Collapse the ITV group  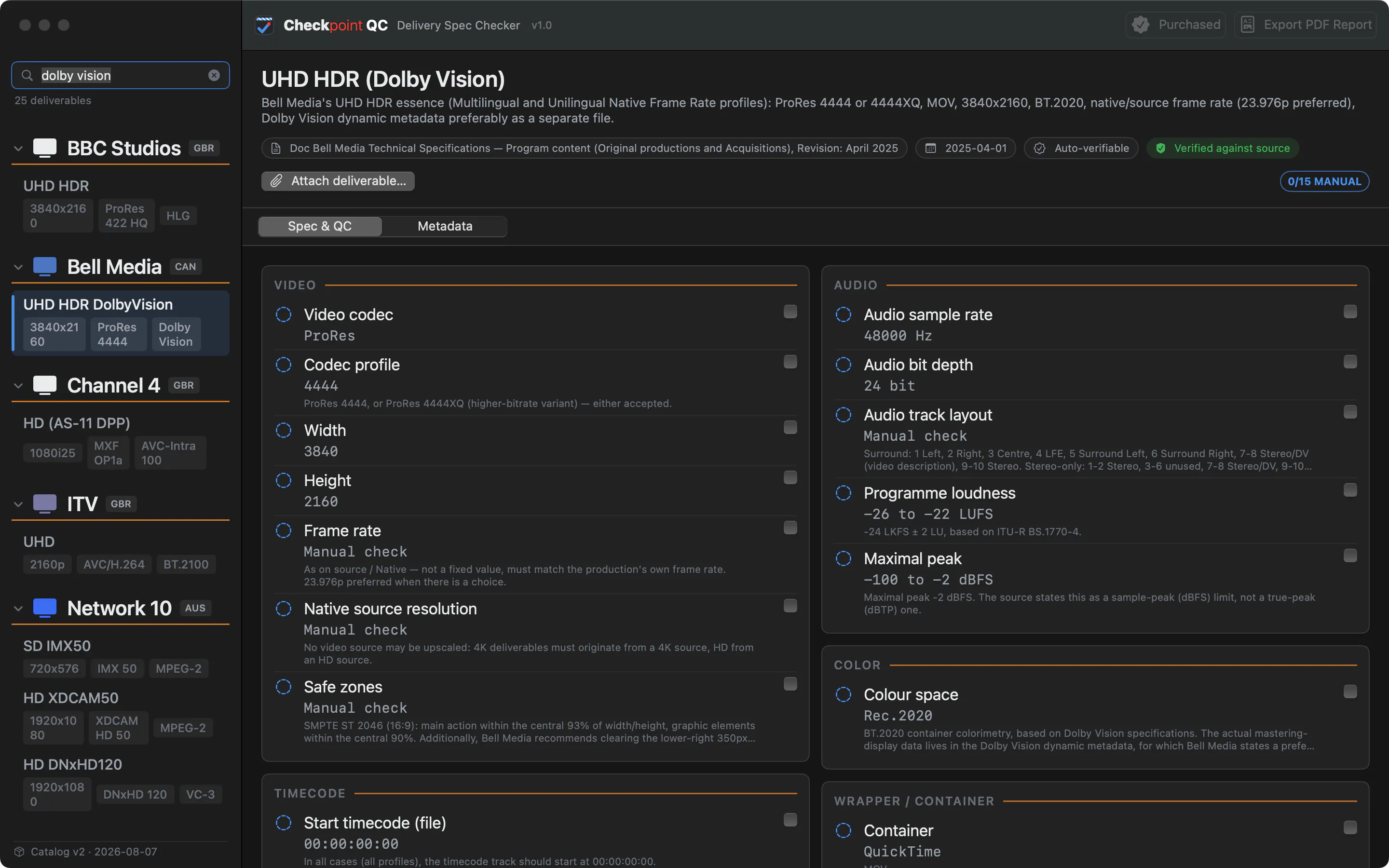coord(18,504)
